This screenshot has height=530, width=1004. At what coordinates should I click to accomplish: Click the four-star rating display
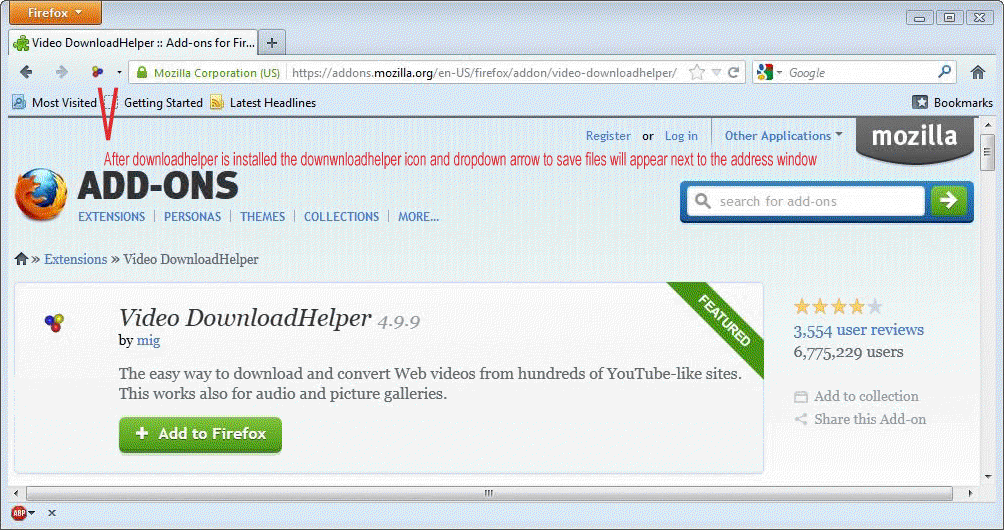[838, 306]
